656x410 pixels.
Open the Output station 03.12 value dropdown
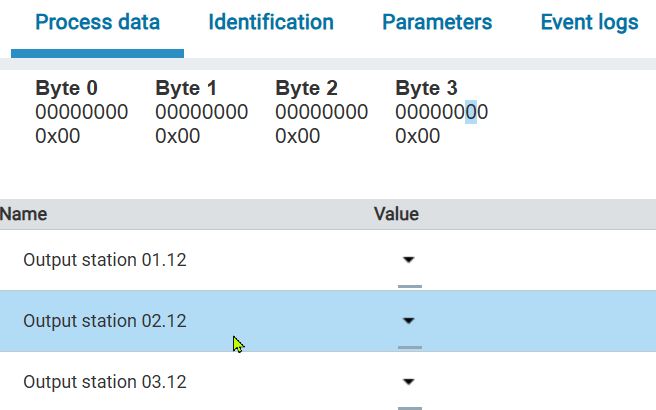[x=408, y=382]
